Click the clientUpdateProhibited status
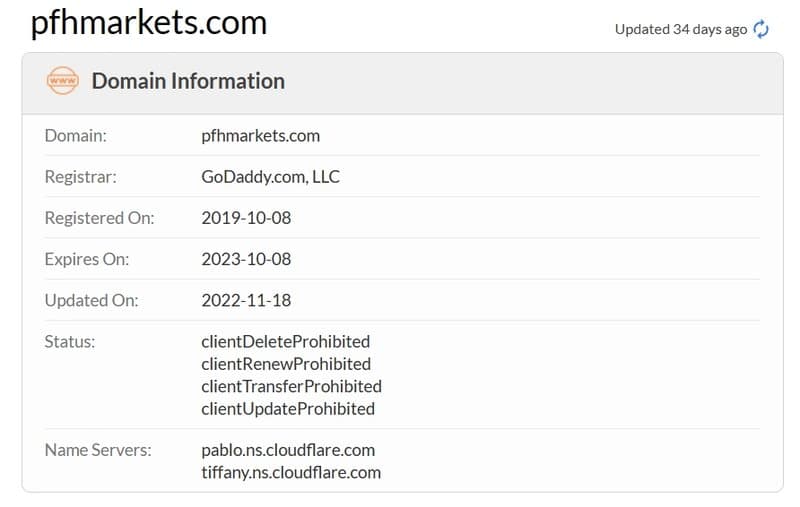 (288, 409)
